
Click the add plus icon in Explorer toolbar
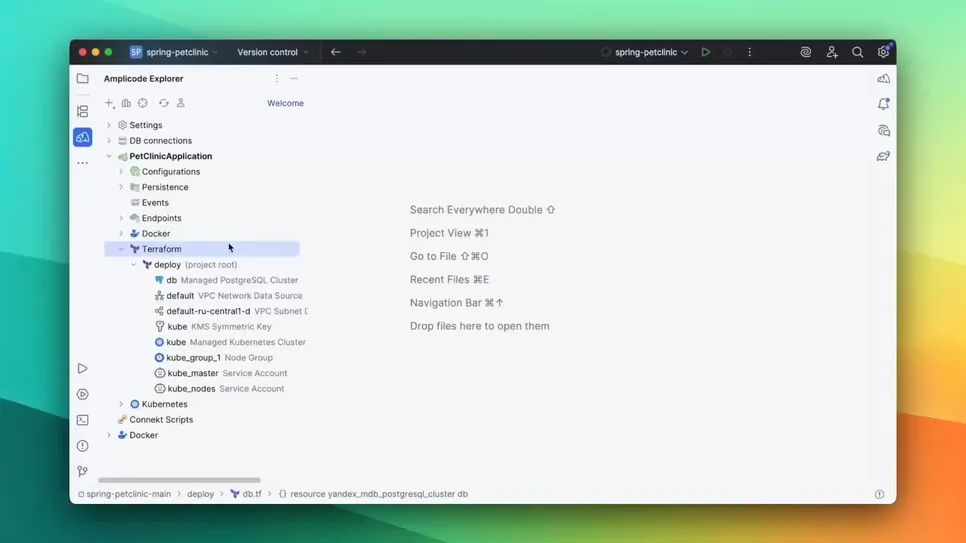[109, 103]
